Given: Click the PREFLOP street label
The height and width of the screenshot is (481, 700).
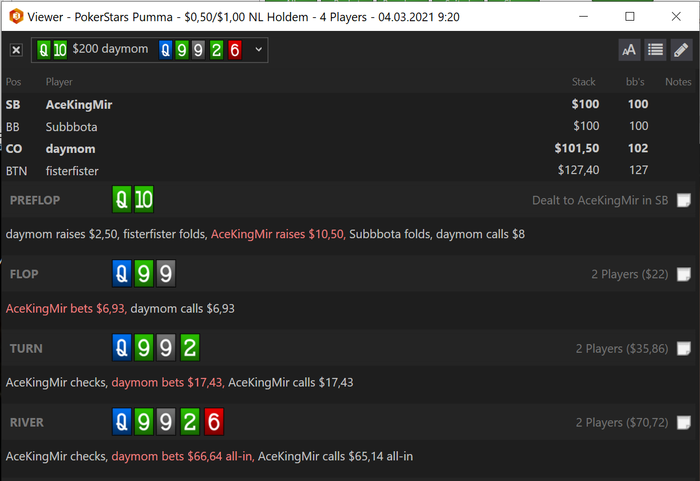Looking at the screenshot, I should [x=35, y=200].
